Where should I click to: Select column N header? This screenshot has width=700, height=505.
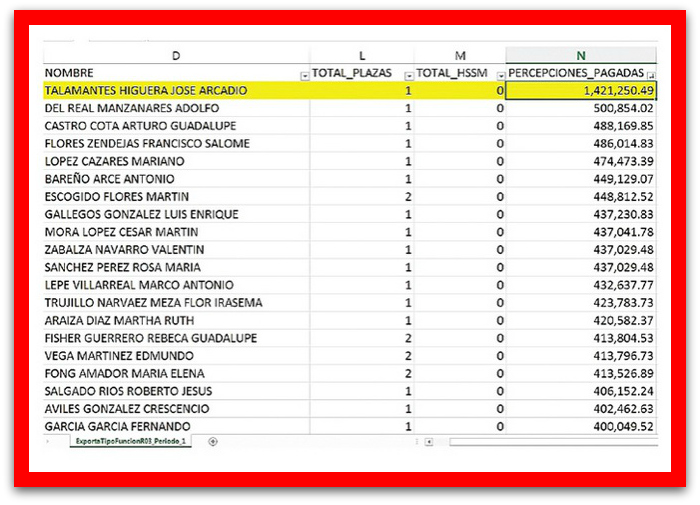point(581,55)
